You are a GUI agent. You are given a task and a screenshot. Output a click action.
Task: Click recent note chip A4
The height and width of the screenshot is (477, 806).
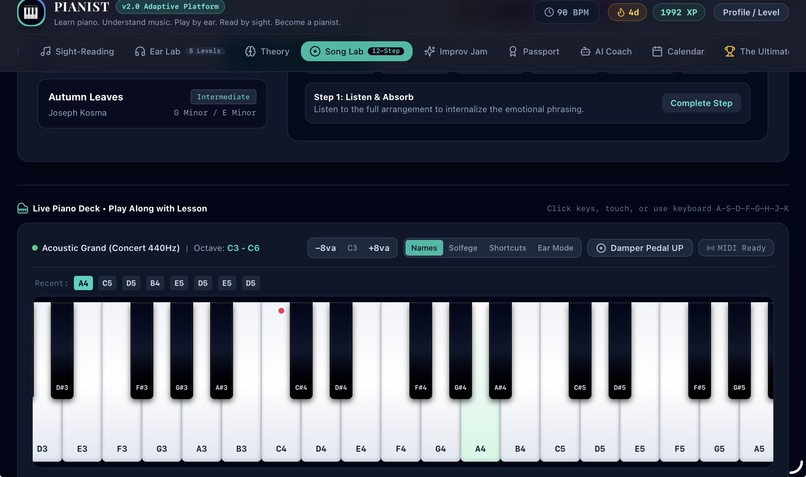pos(83,283)
